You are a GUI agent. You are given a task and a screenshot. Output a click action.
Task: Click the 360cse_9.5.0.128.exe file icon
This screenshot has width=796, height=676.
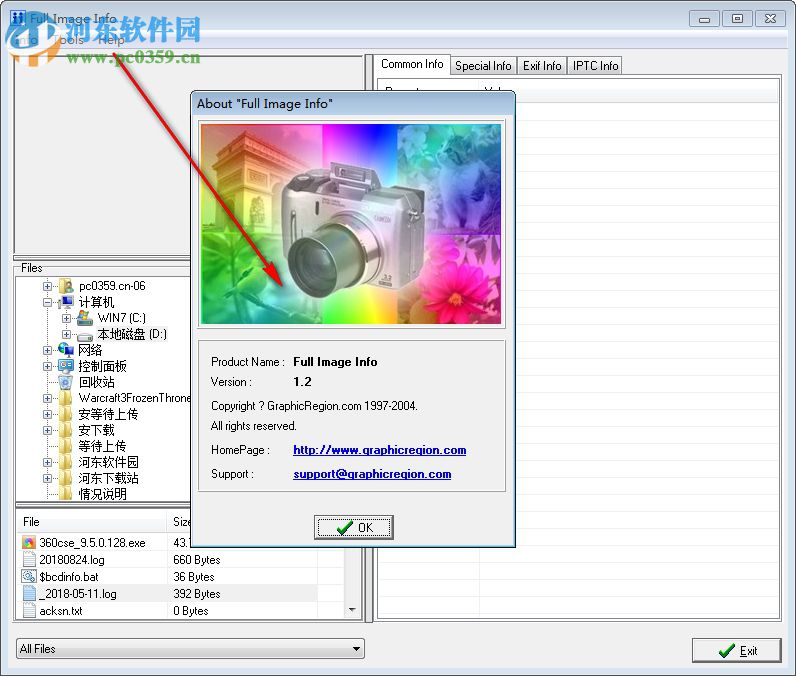[29, 543]
